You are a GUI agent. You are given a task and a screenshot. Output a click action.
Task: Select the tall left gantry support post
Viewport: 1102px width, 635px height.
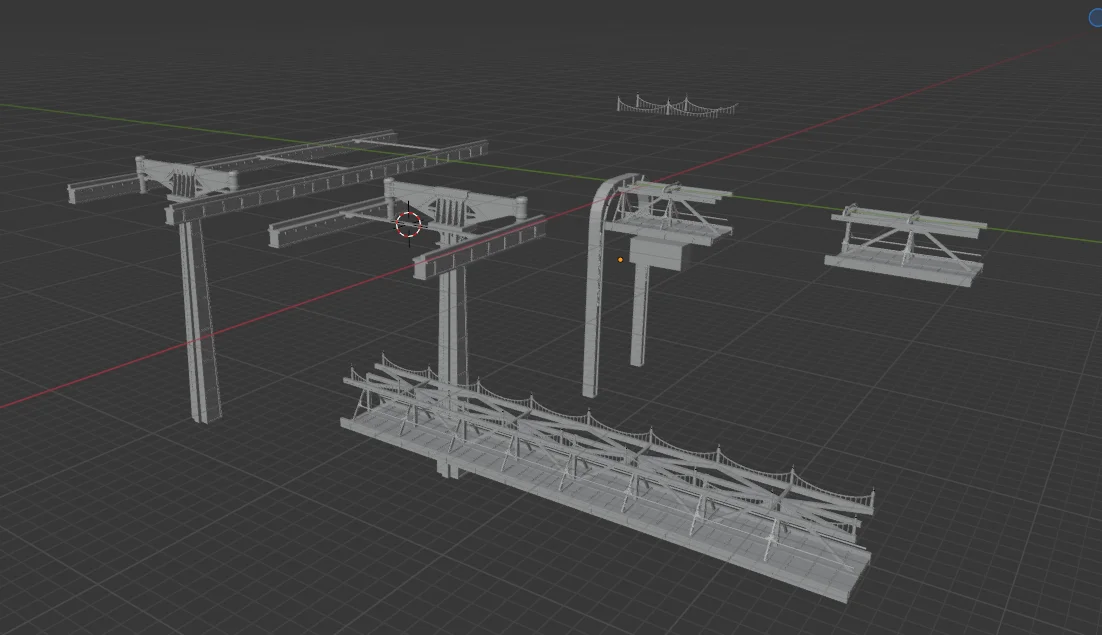coord(200,320)
